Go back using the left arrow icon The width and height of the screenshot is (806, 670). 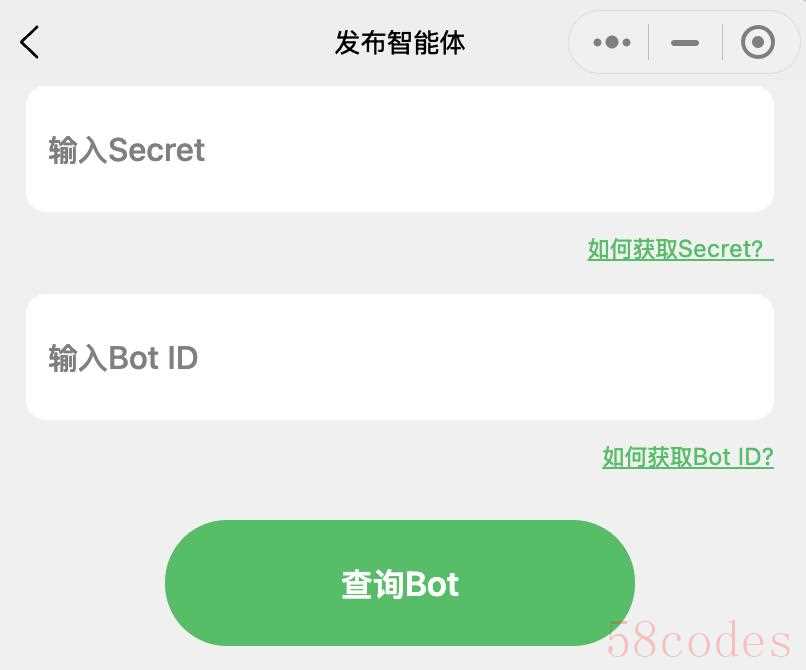[29, 42]
